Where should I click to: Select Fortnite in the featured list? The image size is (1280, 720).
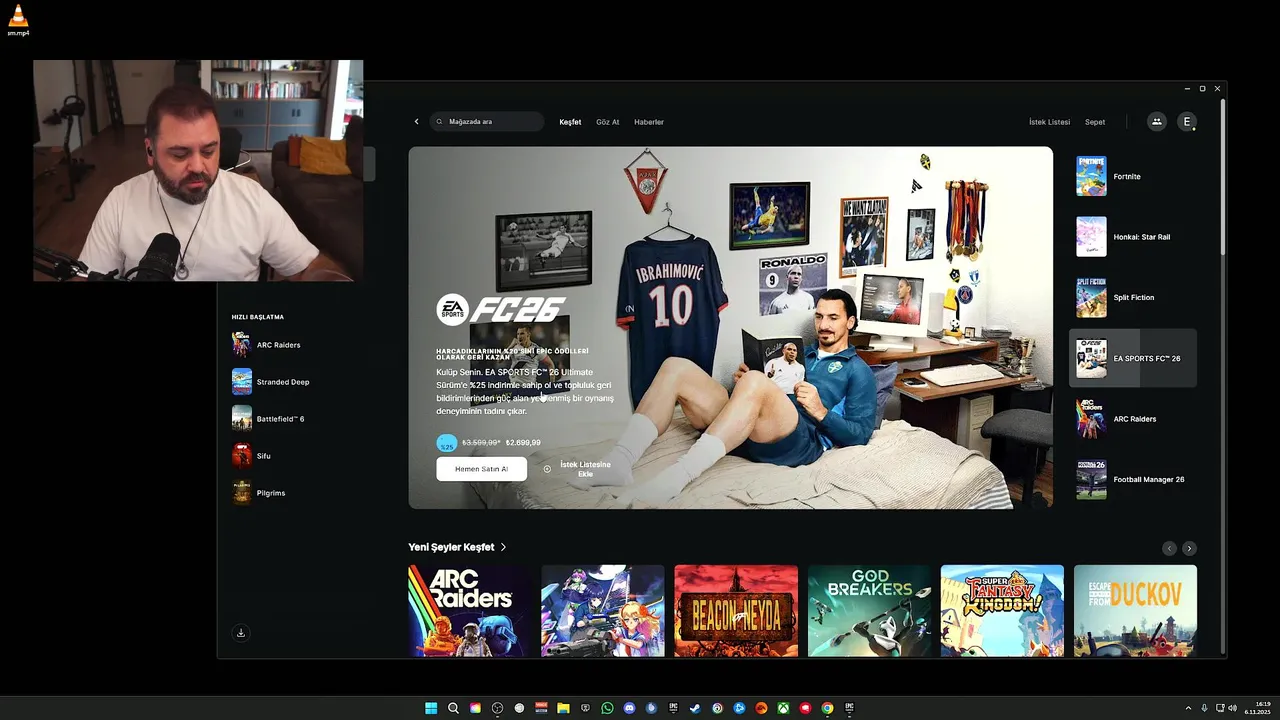(1133, 176)
